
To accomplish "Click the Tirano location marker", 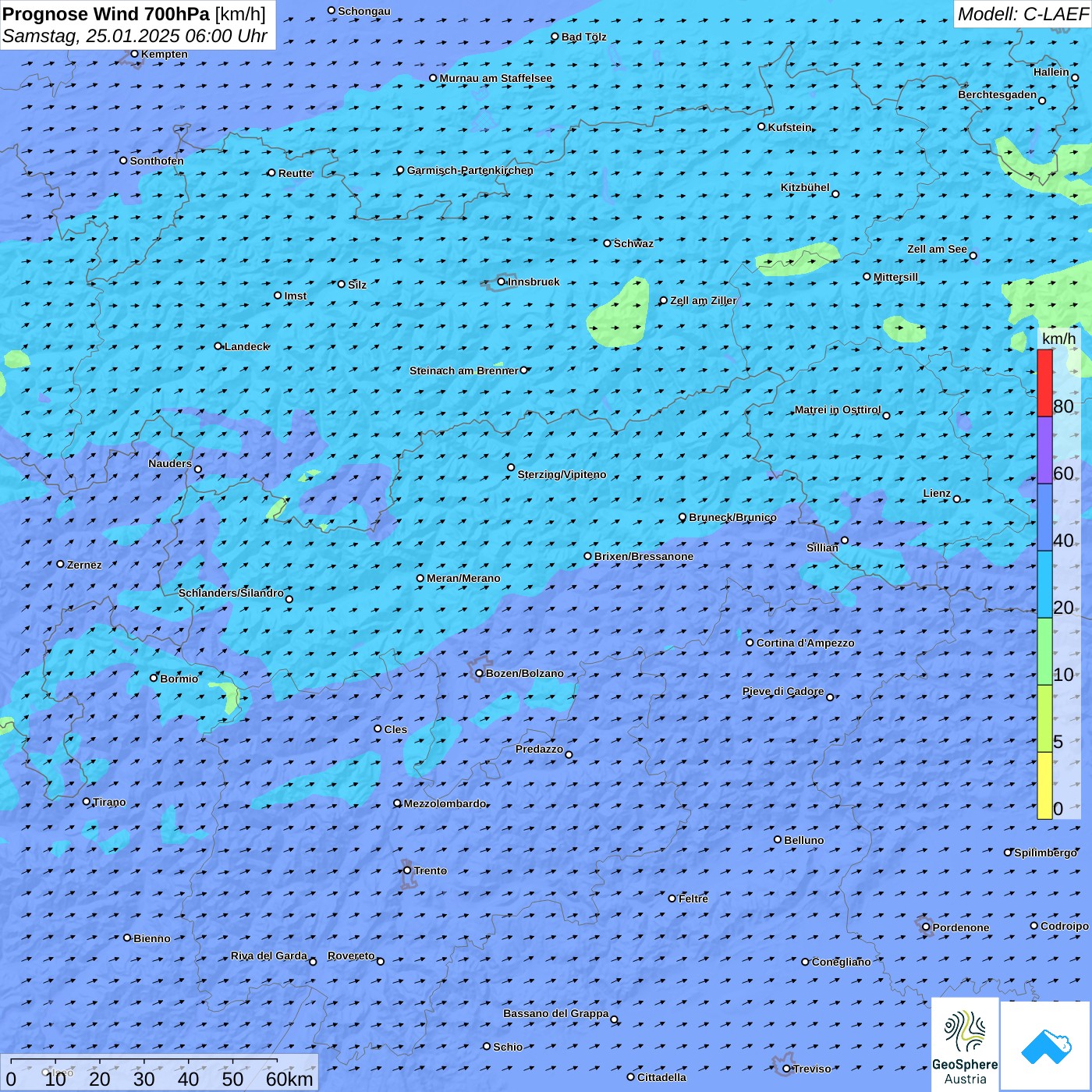I will [87, 801].
